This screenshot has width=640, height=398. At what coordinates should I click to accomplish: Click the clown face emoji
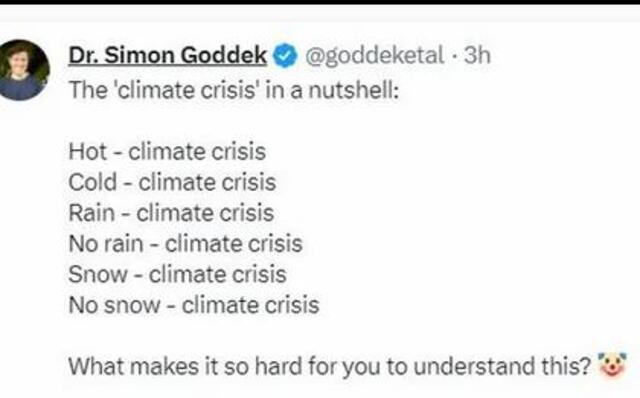(x=612, y=365)
